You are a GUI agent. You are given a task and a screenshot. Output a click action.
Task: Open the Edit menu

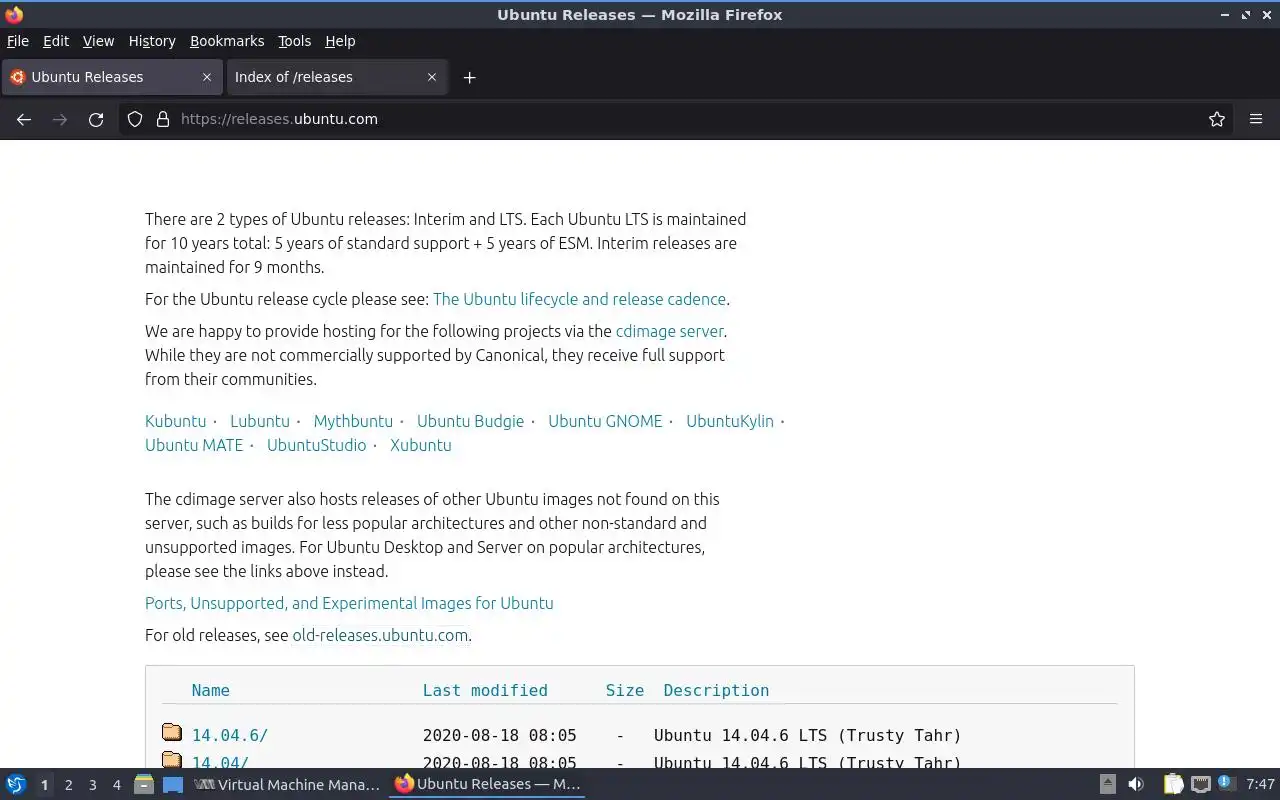pos(56,41)
